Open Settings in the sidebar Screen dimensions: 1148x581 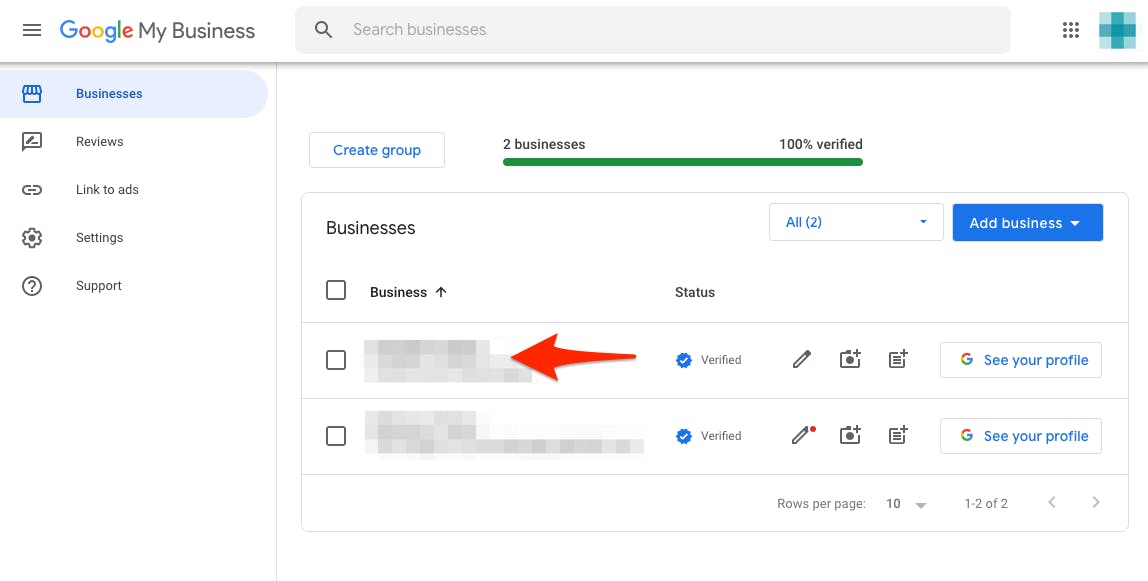coord(100,238)
